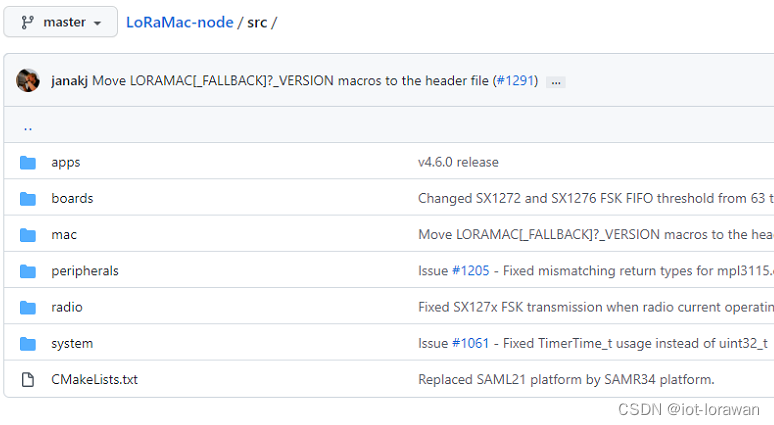Click the peripherals folder icon

point(28,271)
